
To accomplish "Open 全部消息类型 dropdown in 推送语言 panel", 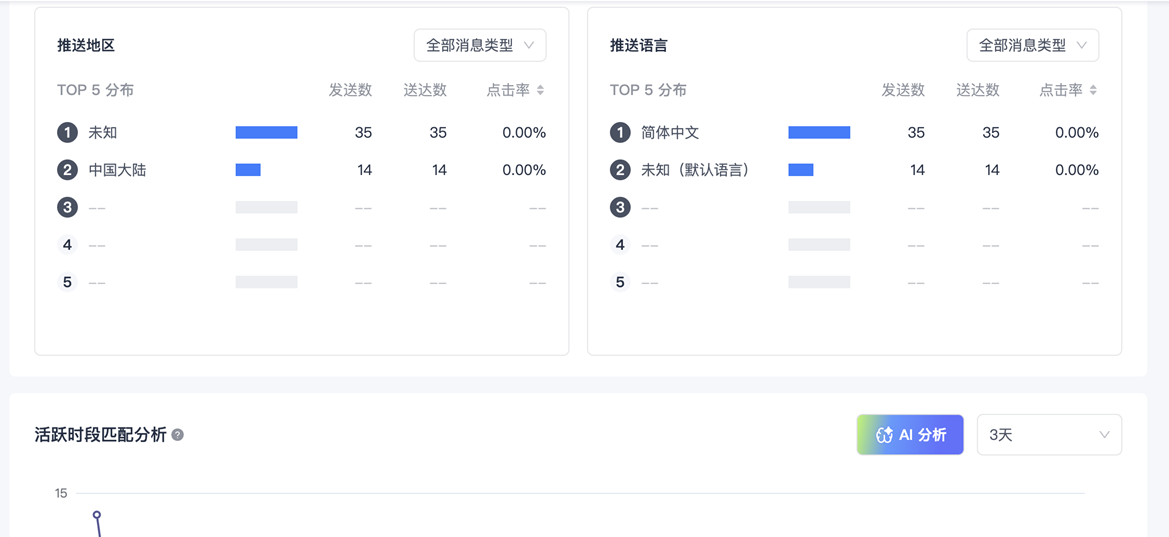I will pyautogui.click(x=1032, y=45).
